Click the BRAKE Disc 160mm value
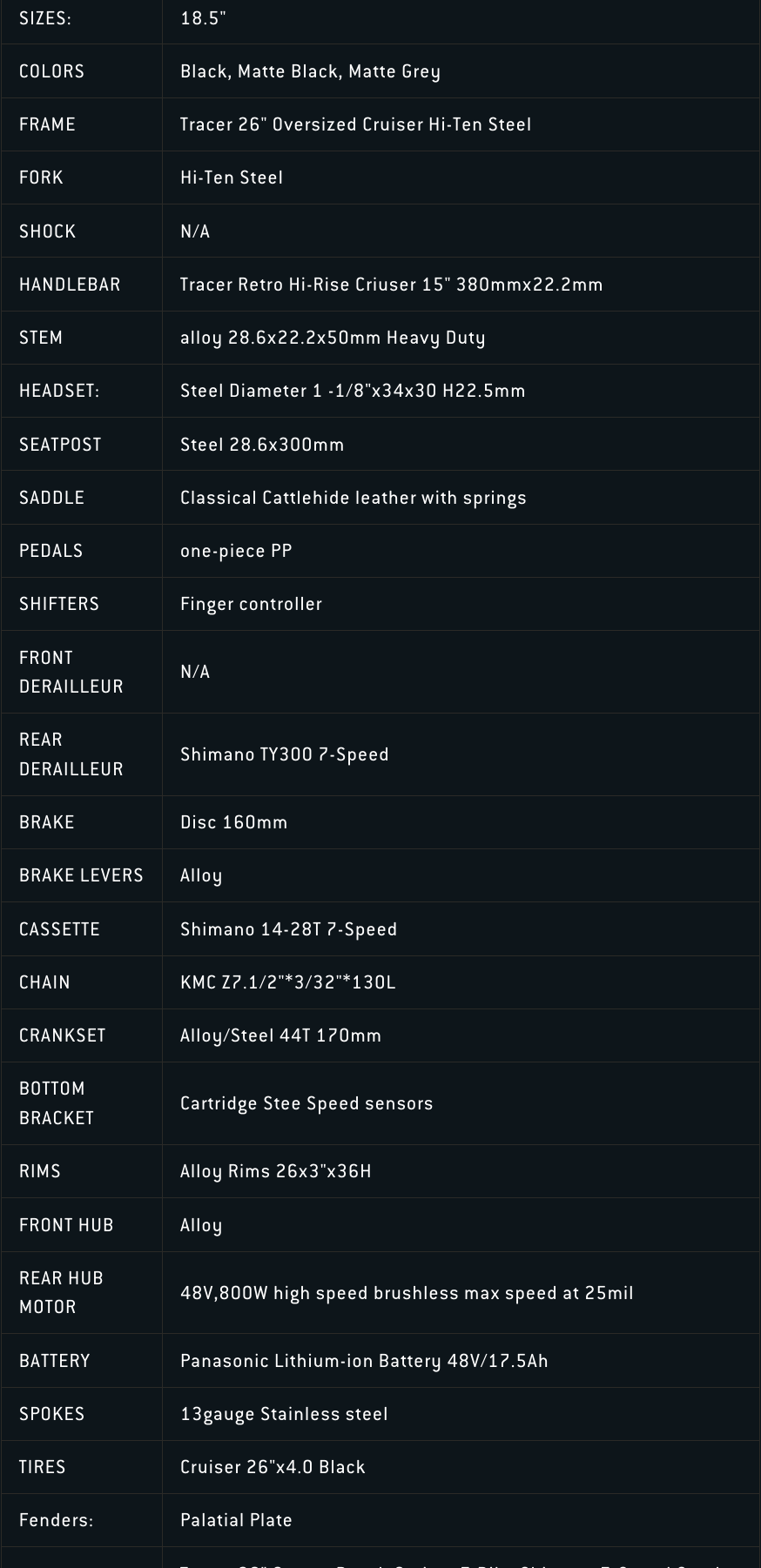Viewport: 761px width, 1568px height. [x=233, y=822]
